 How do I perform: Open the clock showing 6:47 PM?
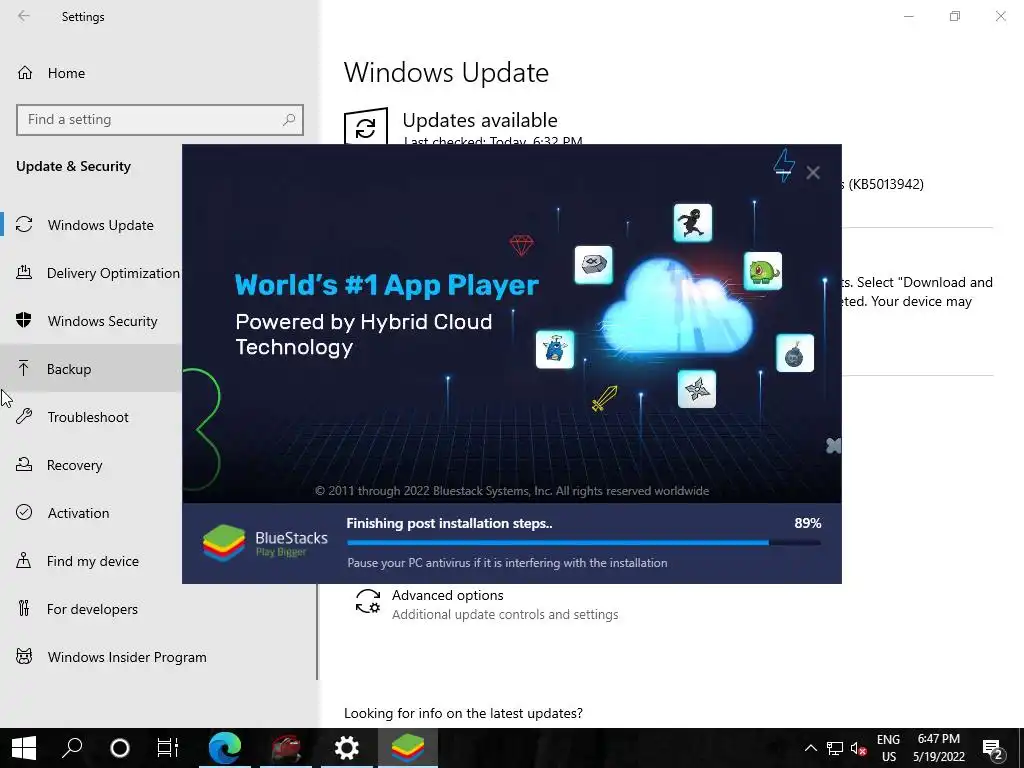[x=938, y=748]
